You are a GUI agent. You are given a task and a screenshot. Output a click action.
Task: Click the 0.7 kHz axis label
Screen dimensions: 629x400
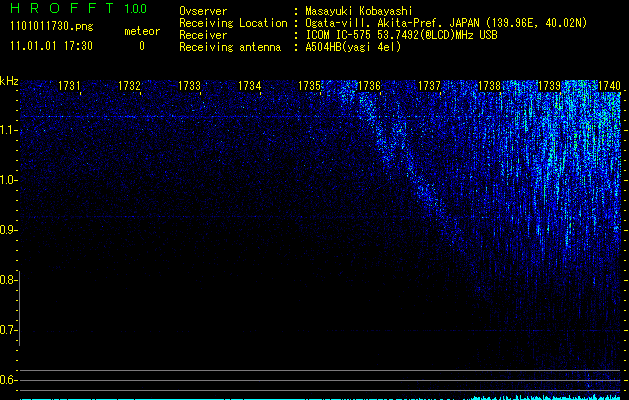[8, 330]
